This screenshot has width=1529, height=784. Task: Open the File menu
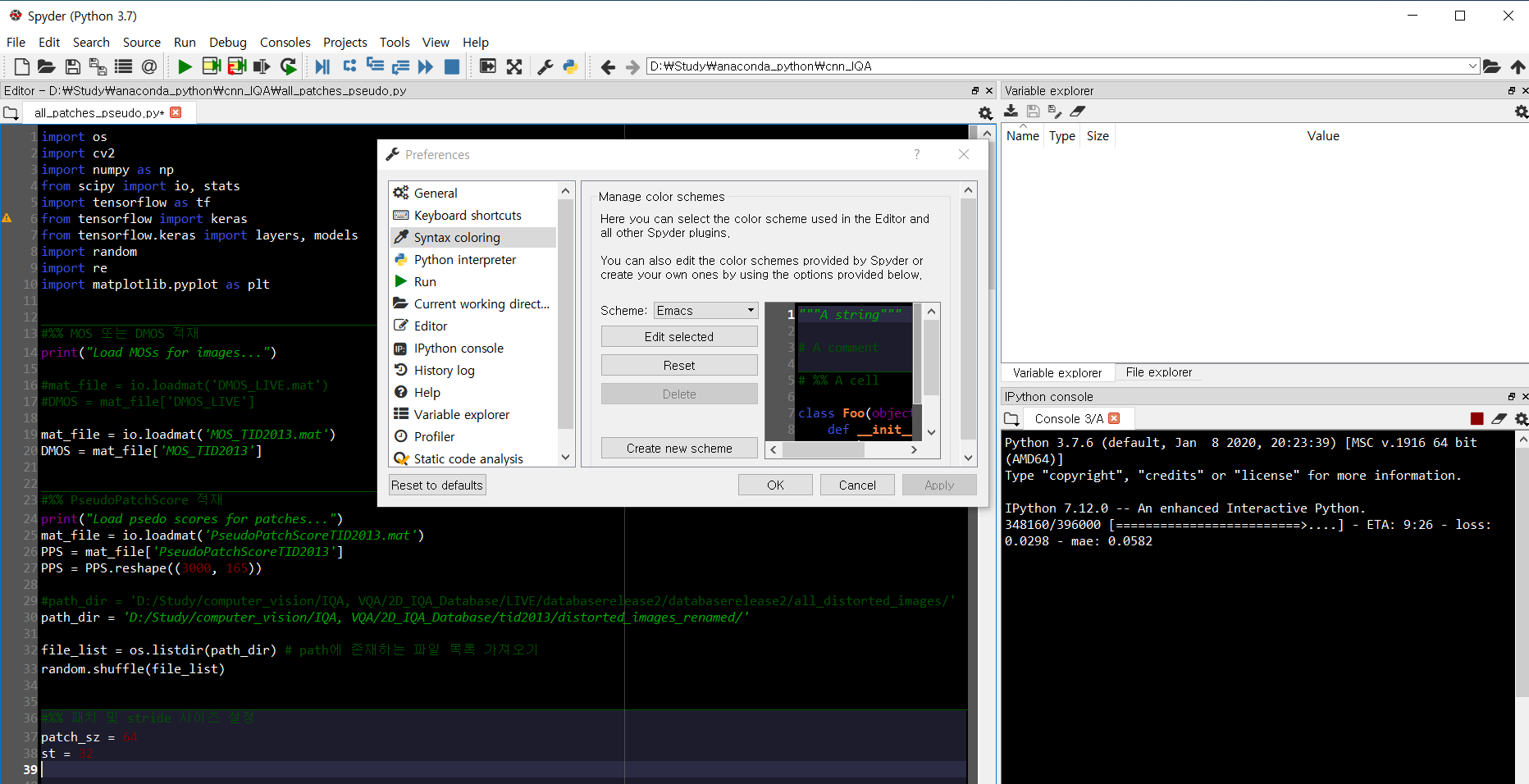click(16, 42)
